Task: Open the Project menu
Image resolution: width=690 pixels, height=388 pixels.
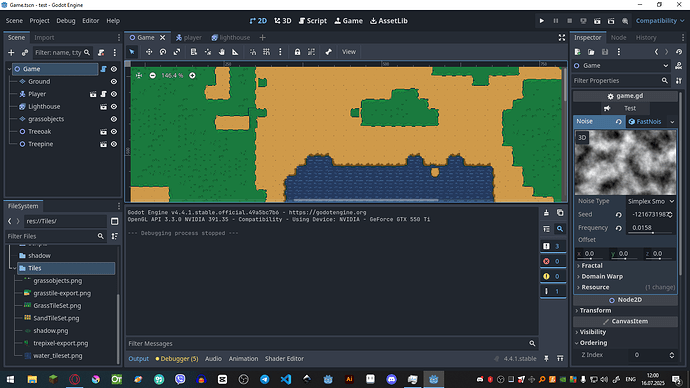Action: click(39, 21)
